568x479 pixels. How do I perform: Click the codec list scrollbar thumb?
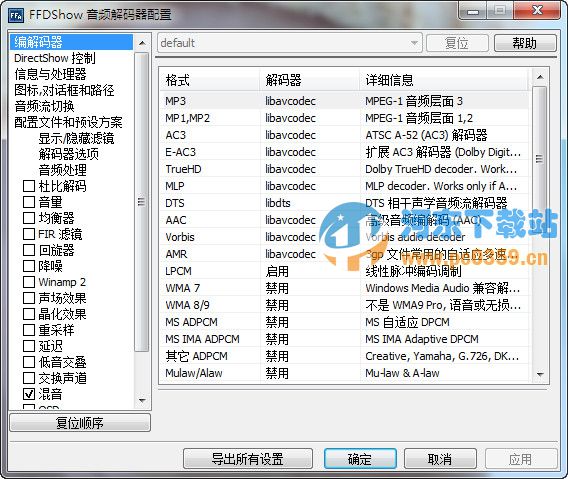[x=540, y=159]
